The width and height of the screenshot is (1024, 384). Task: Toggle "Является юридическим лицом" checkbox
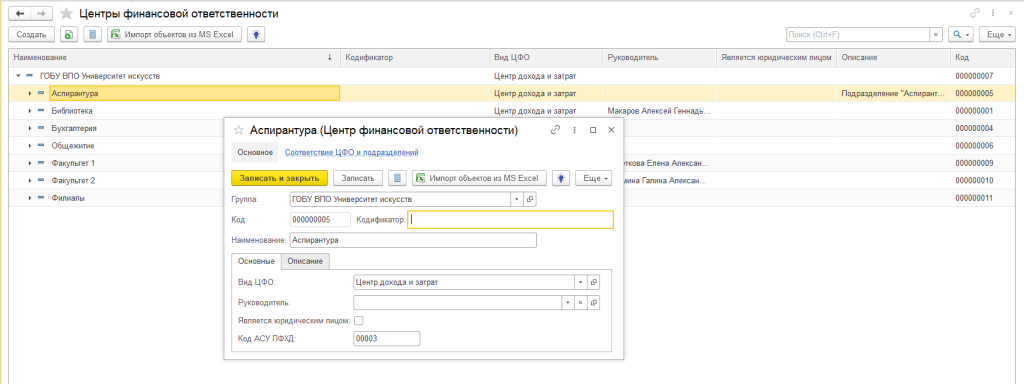coord(358,321)
